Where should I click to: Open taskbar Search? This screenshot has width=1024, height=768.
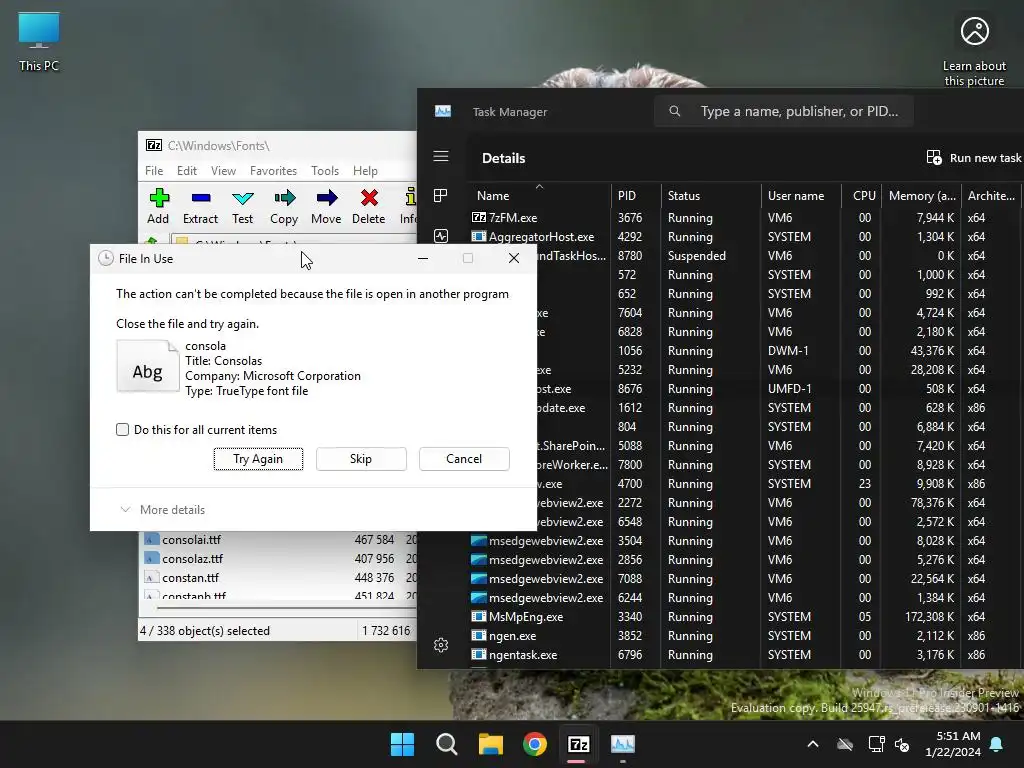(447, 744)
